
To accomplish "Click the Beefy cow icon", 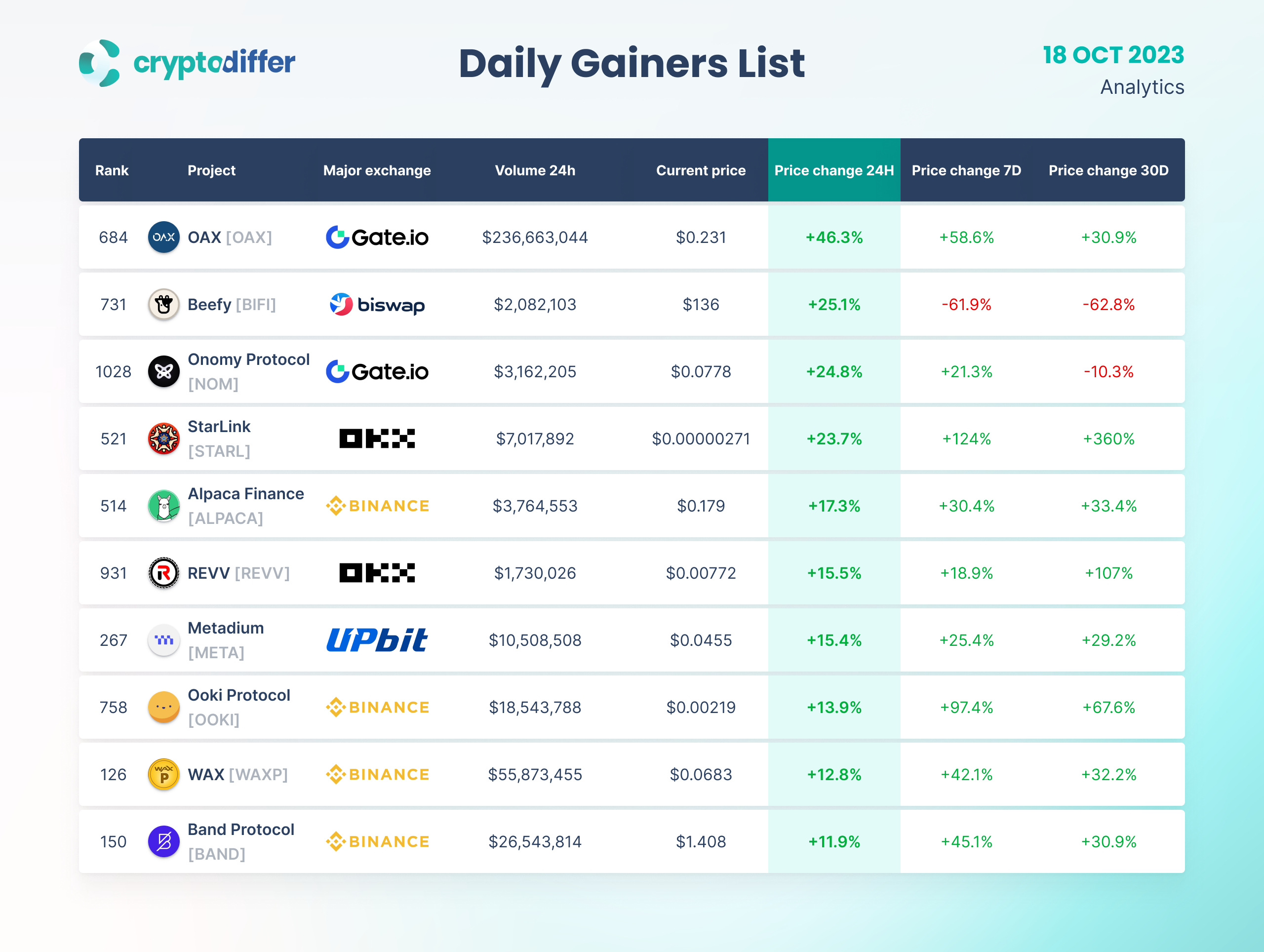I will [x=163, y=304].
